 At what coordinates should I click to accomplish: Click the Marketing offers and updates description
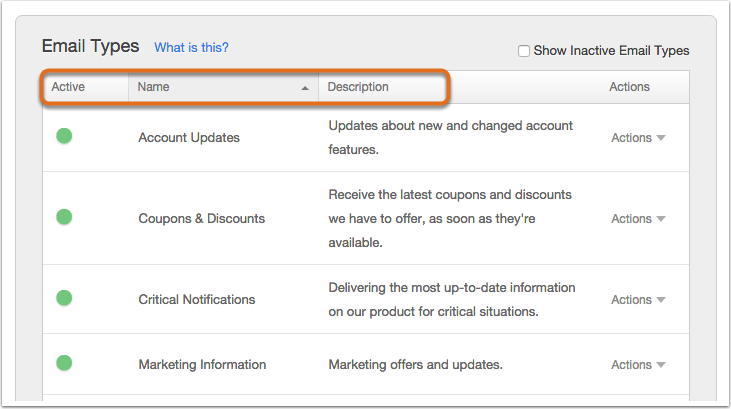click(415, 364)
